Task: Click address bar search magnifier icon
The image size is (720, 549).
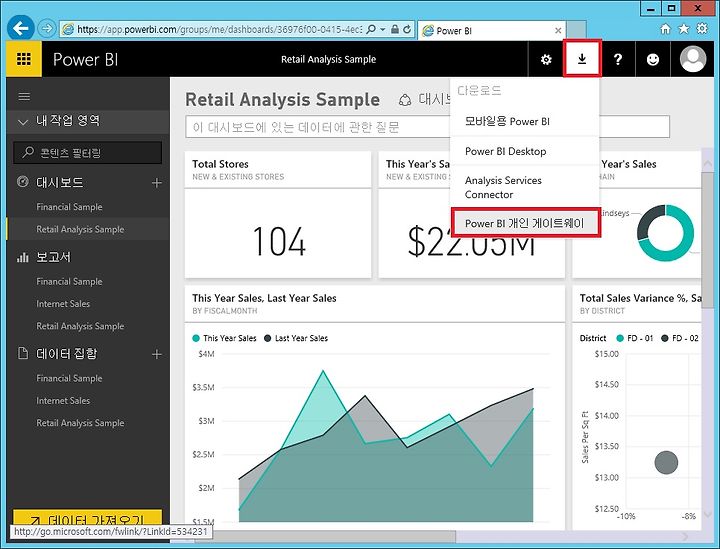Action: tap(371, 29)
